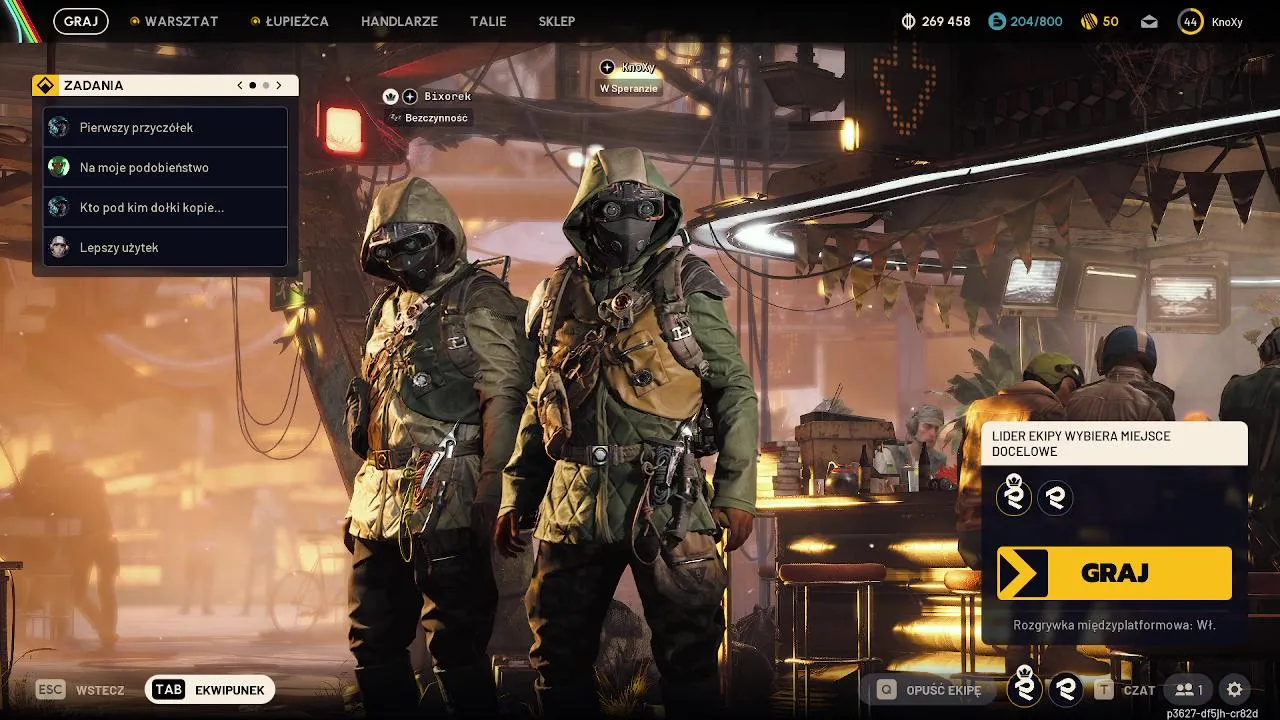Go to previous quests page arrow
Screen dimensions: 1280x720
coord(240,86)
